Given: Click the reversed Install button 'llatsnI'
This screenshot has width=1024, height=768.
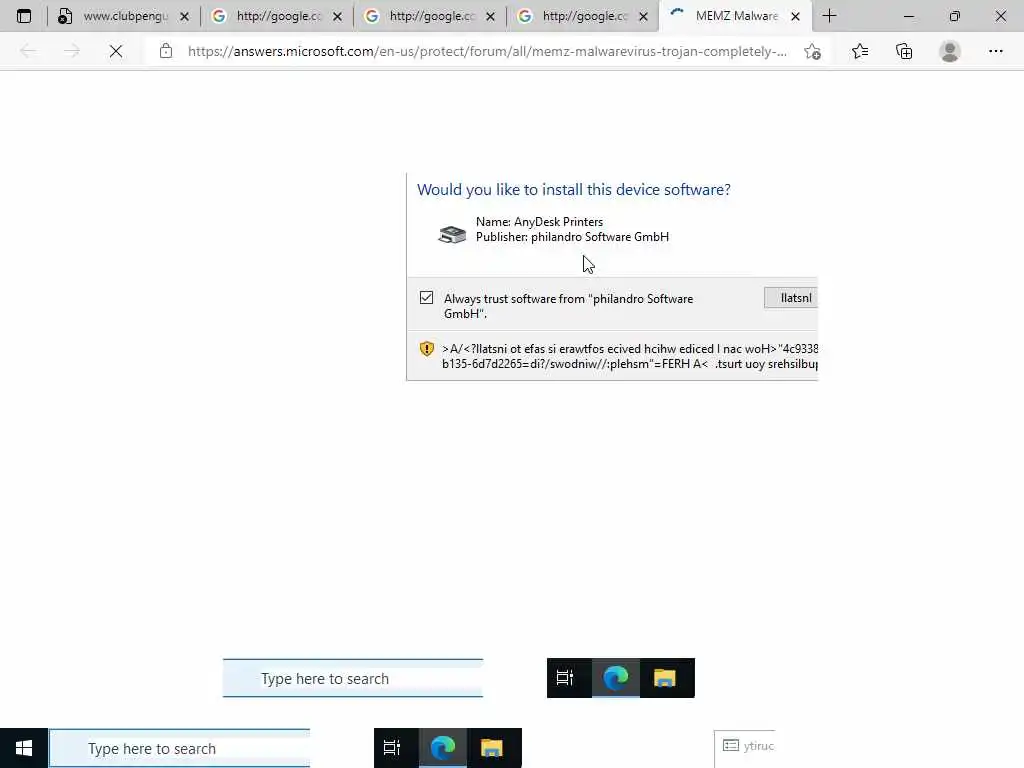Looking at the screenshot, I should [x=791, y=298].
